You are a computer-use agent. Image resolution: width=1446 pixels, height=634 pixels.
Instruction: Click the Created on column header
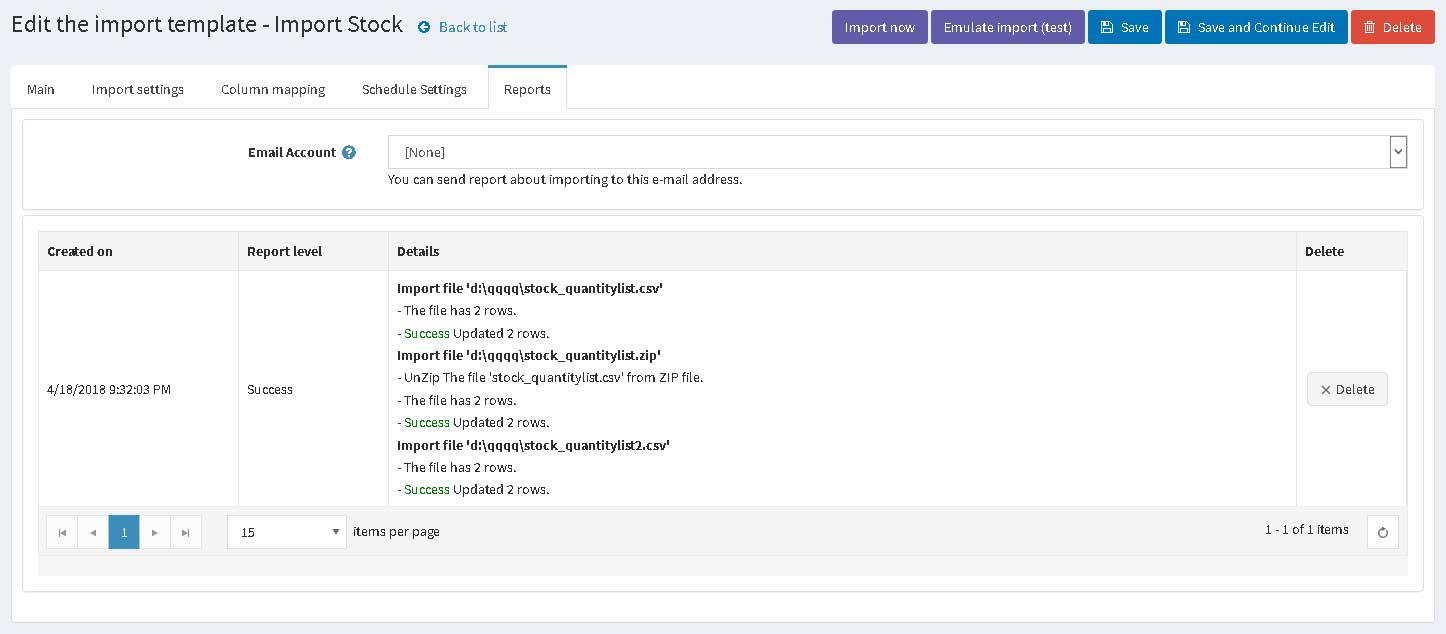139,251
